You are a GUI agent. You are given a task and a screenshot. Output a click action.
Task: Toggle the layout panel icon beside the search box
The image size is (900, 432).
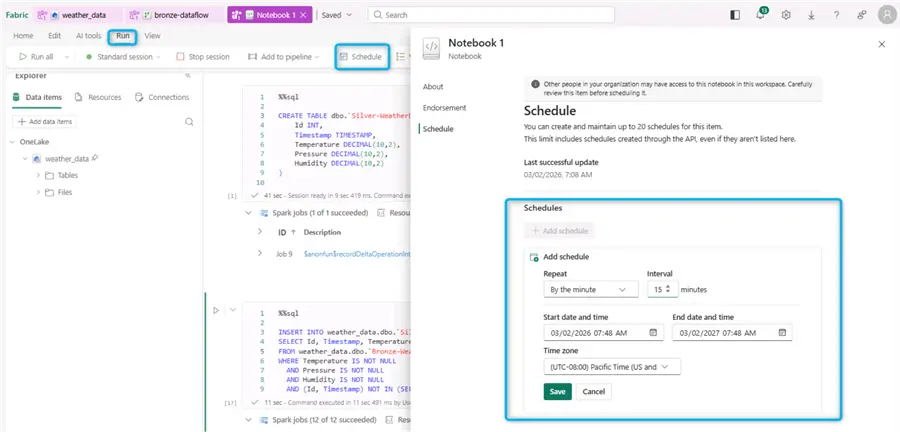735,15
